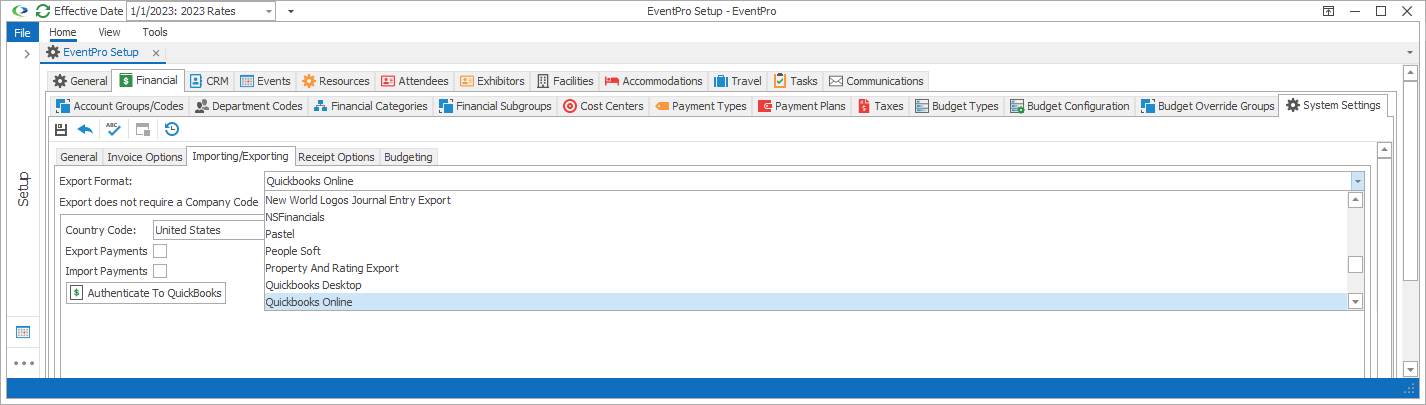
Task: Select highlighted Quickbooks Online list entry
Action: 806,302
